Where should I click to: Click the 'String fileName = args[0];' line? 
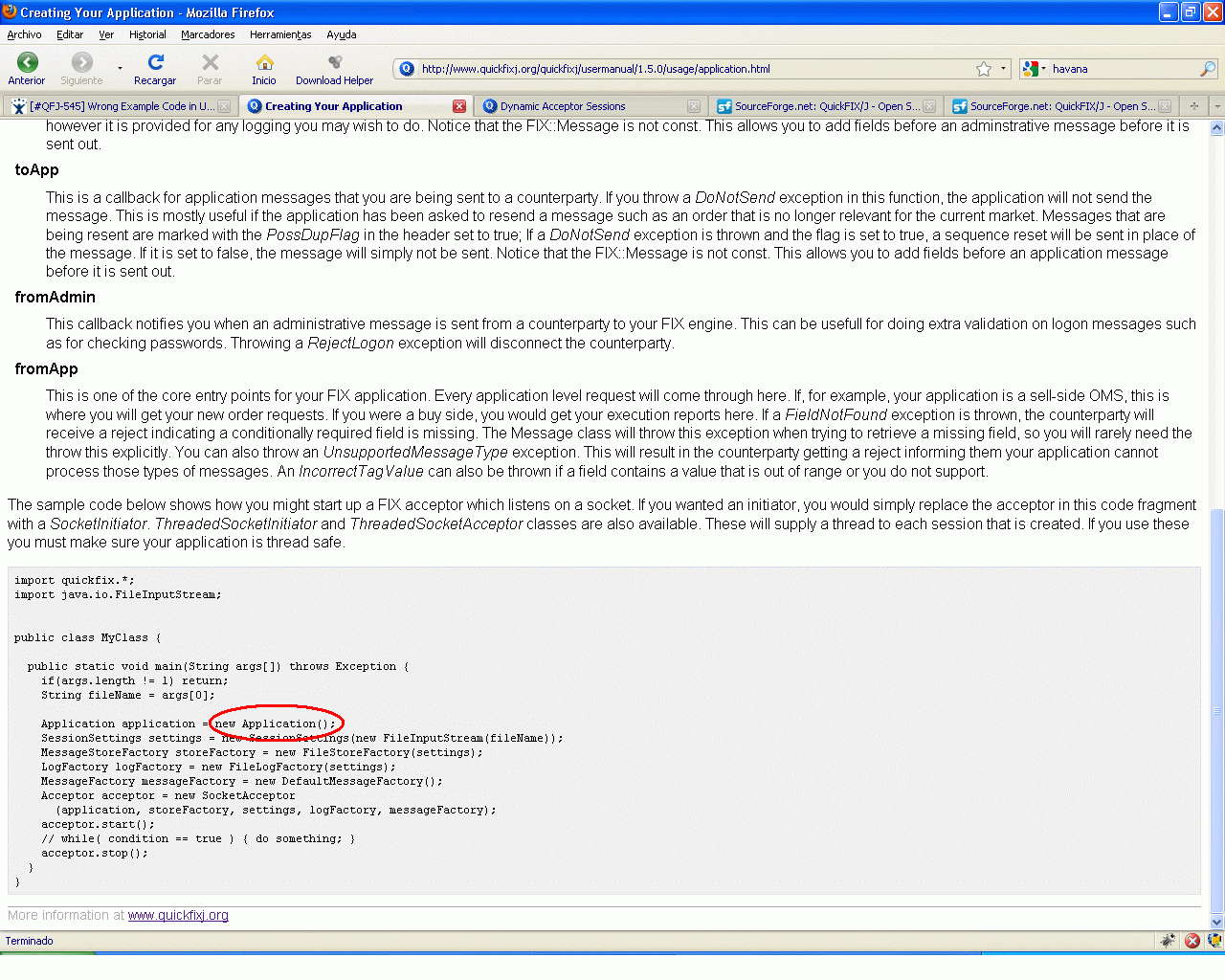[x=128, y=695]
